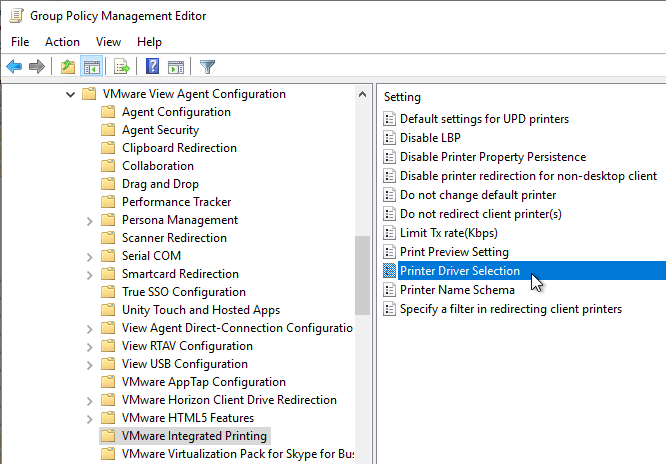Click the Filter funnel toolbar icon
The width and height of the screenshot is (666, 464).
(207, 67)
